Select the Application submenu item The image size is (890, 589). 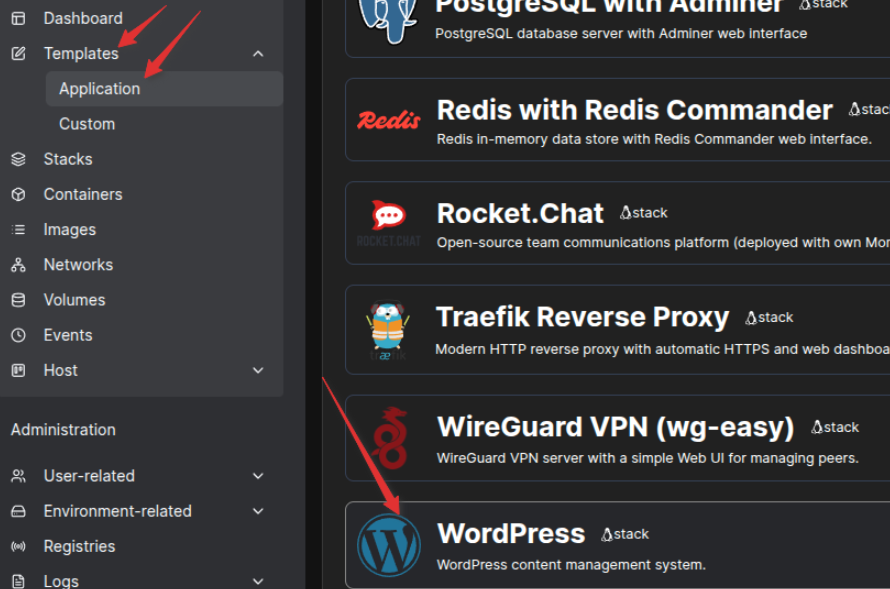coord(165,89)
